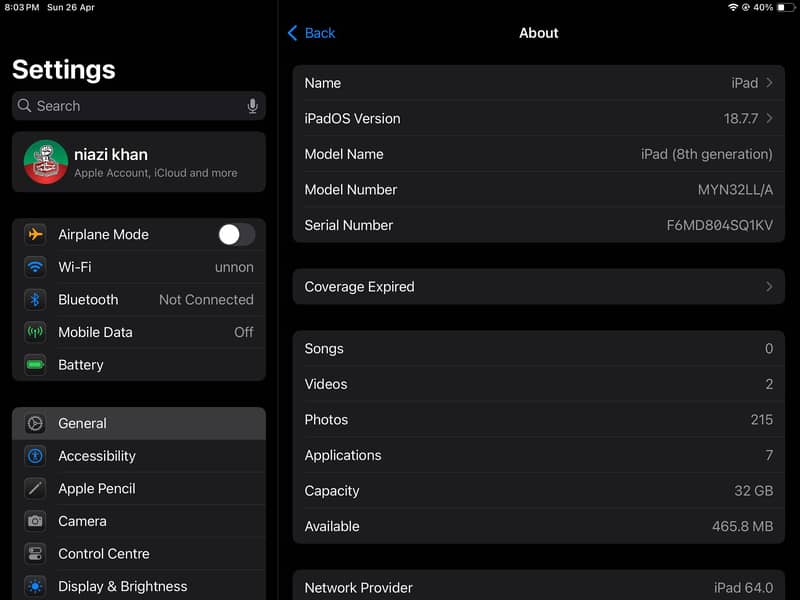Open Apple Pencil settings
800x600 pixels.
(x=139, y=489)
